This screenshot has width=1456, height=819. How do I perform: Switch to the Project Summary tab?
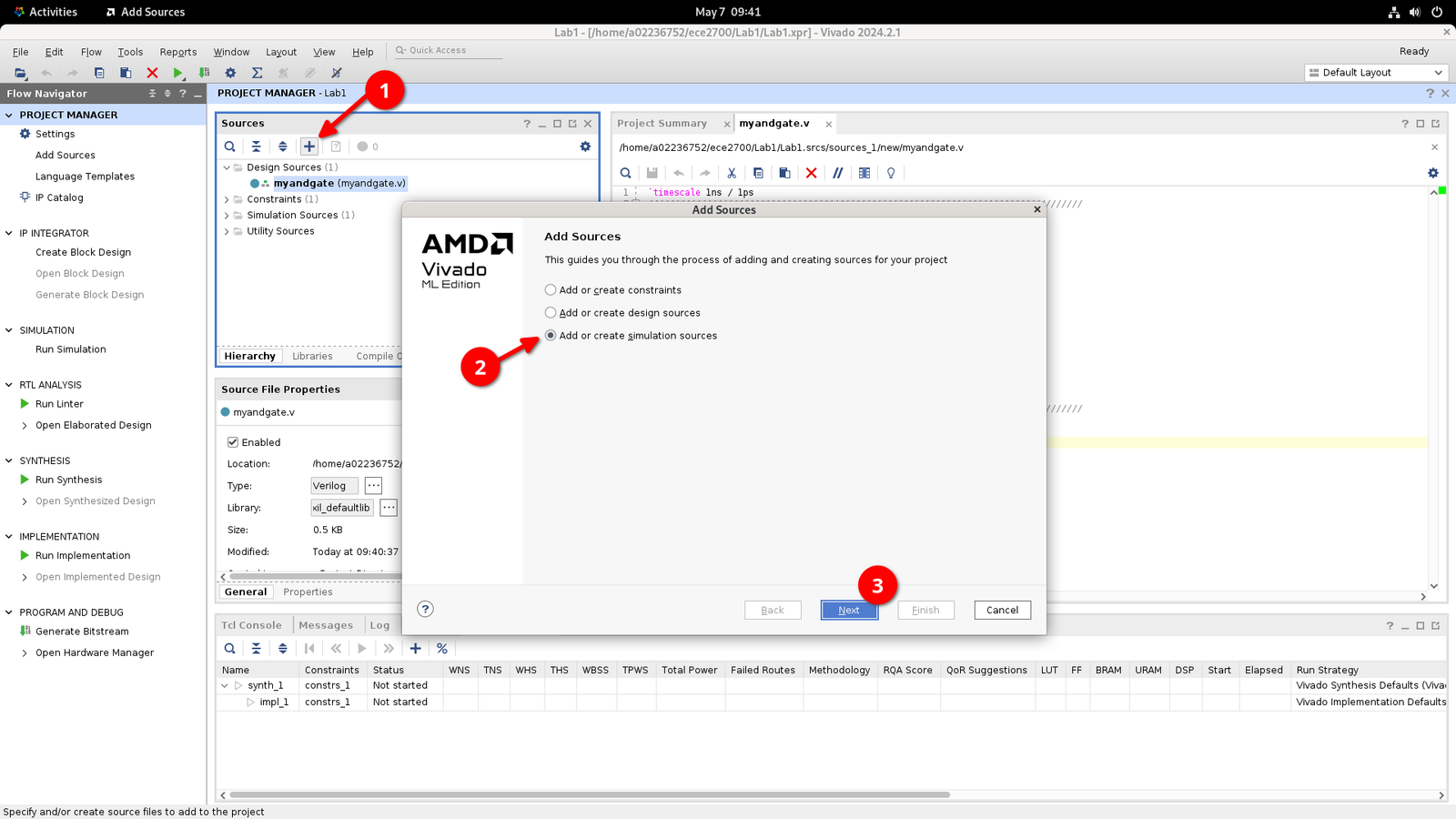pos(662,124)
